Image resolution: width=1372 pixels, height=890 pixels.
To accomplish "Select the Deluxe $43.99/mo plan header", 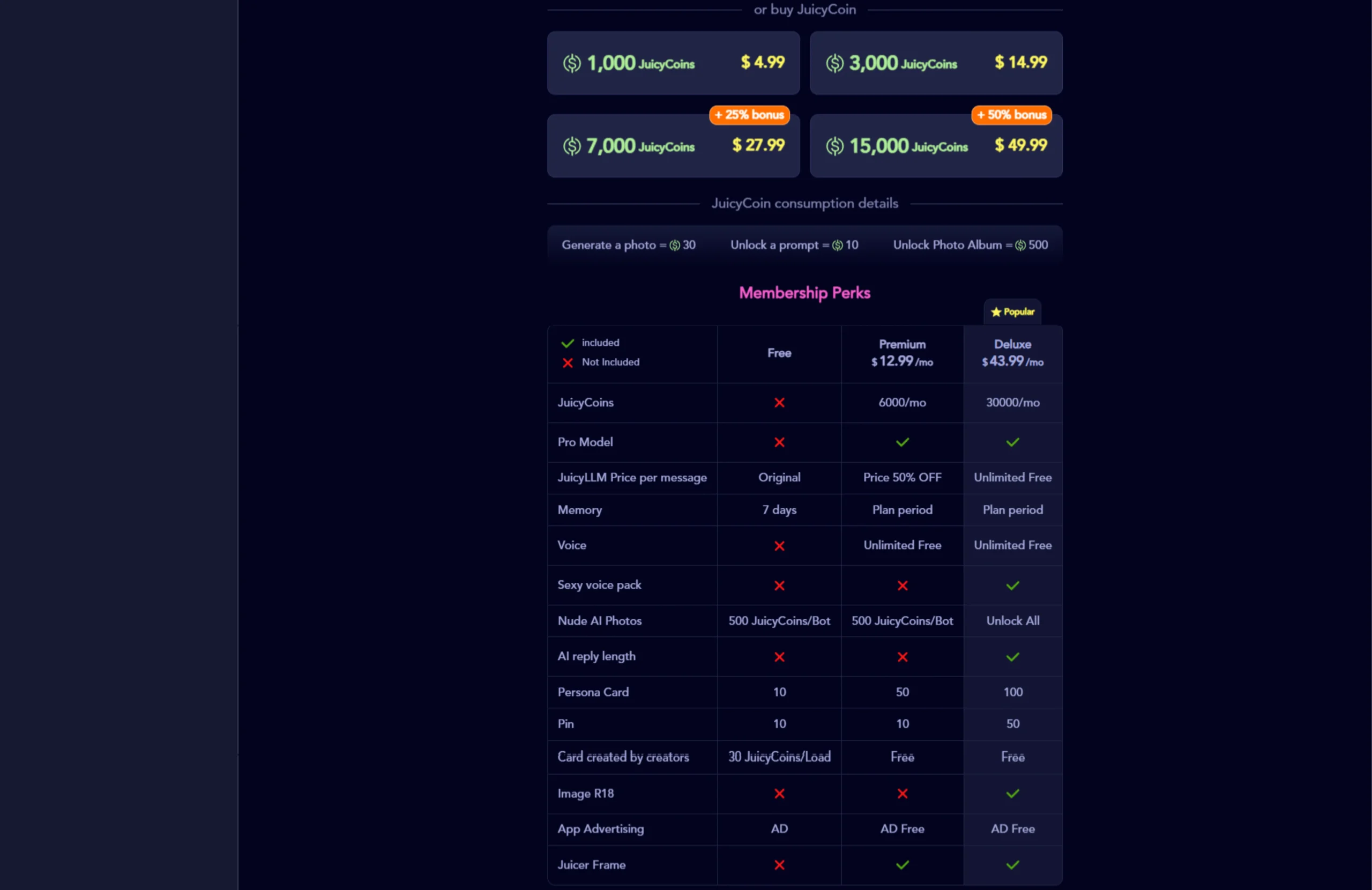I will 1012,353.
